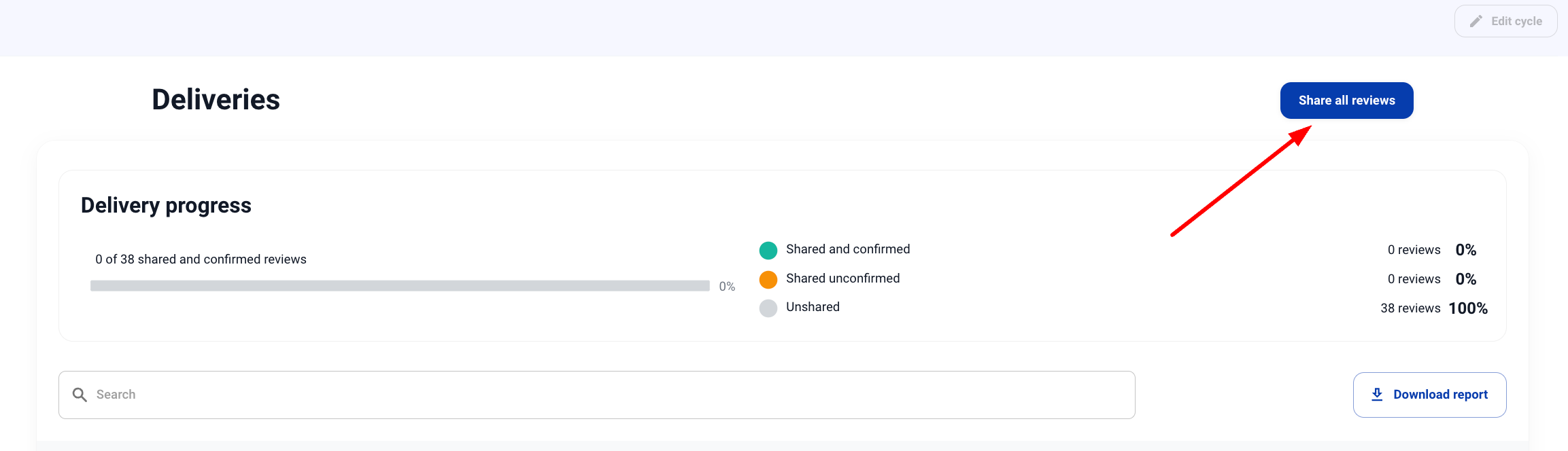1568x451 pixels.
Task: Click the delivery progress bar
Action: click(400, 286)
